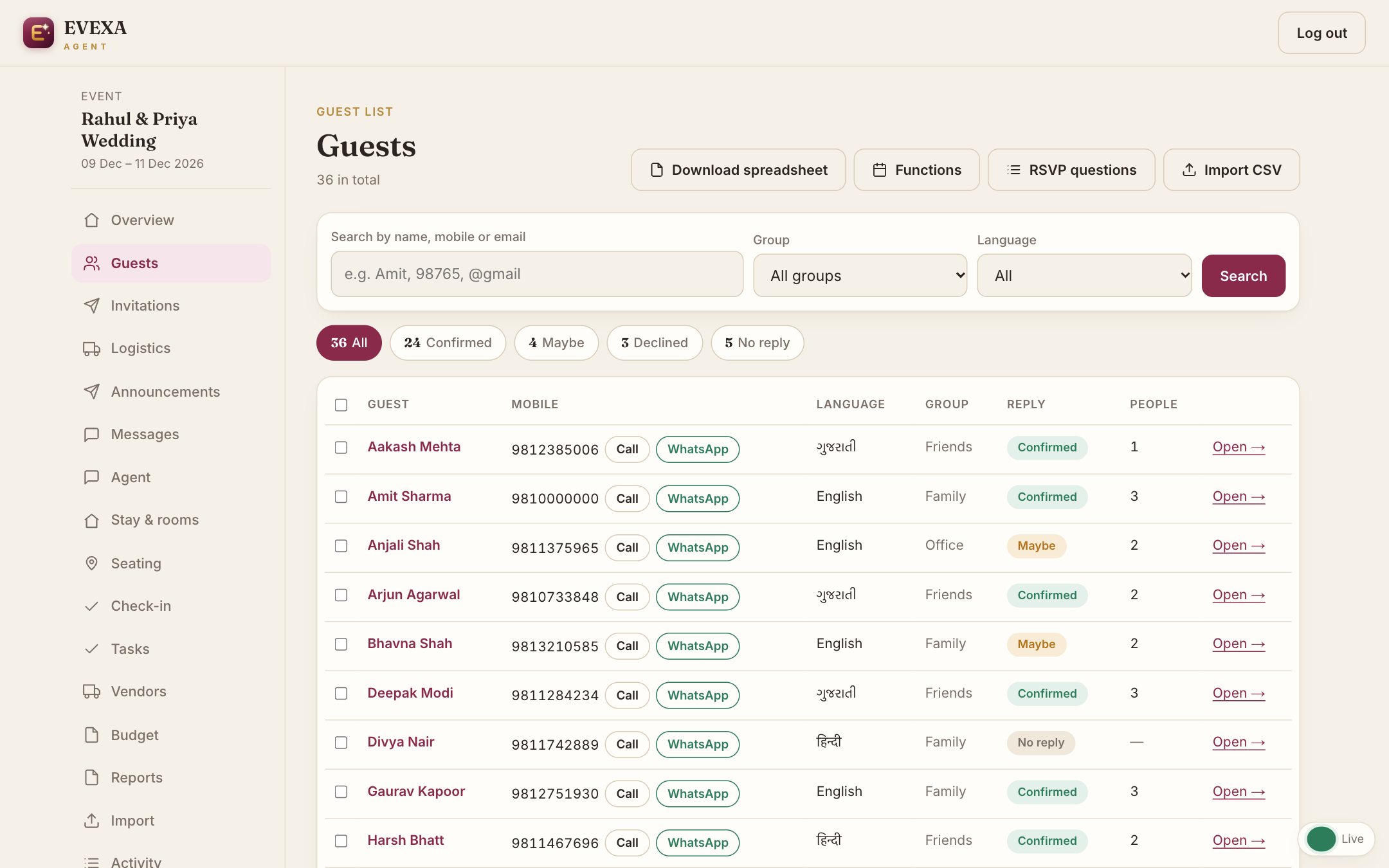The width and height of the screenshot is (1389, 868).
Task: Toggle the select-all guests checkbox
Action: (341, 404)
